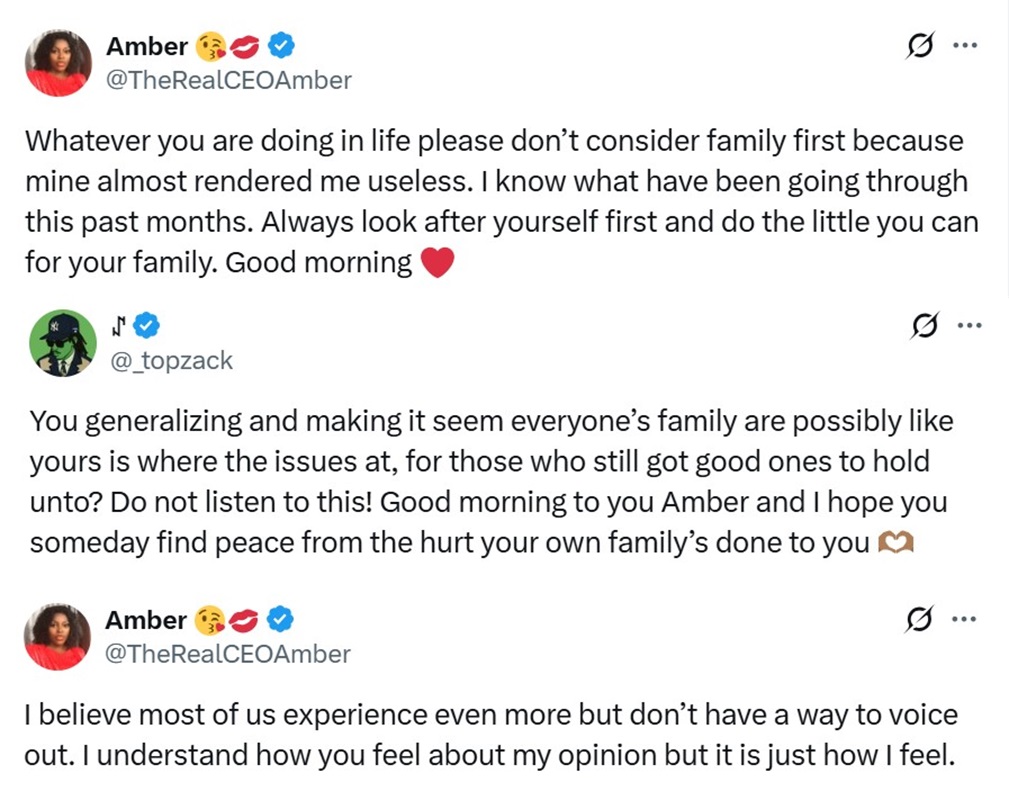Click the "Amber" display name on the family-first tweet

pos(146,46)
